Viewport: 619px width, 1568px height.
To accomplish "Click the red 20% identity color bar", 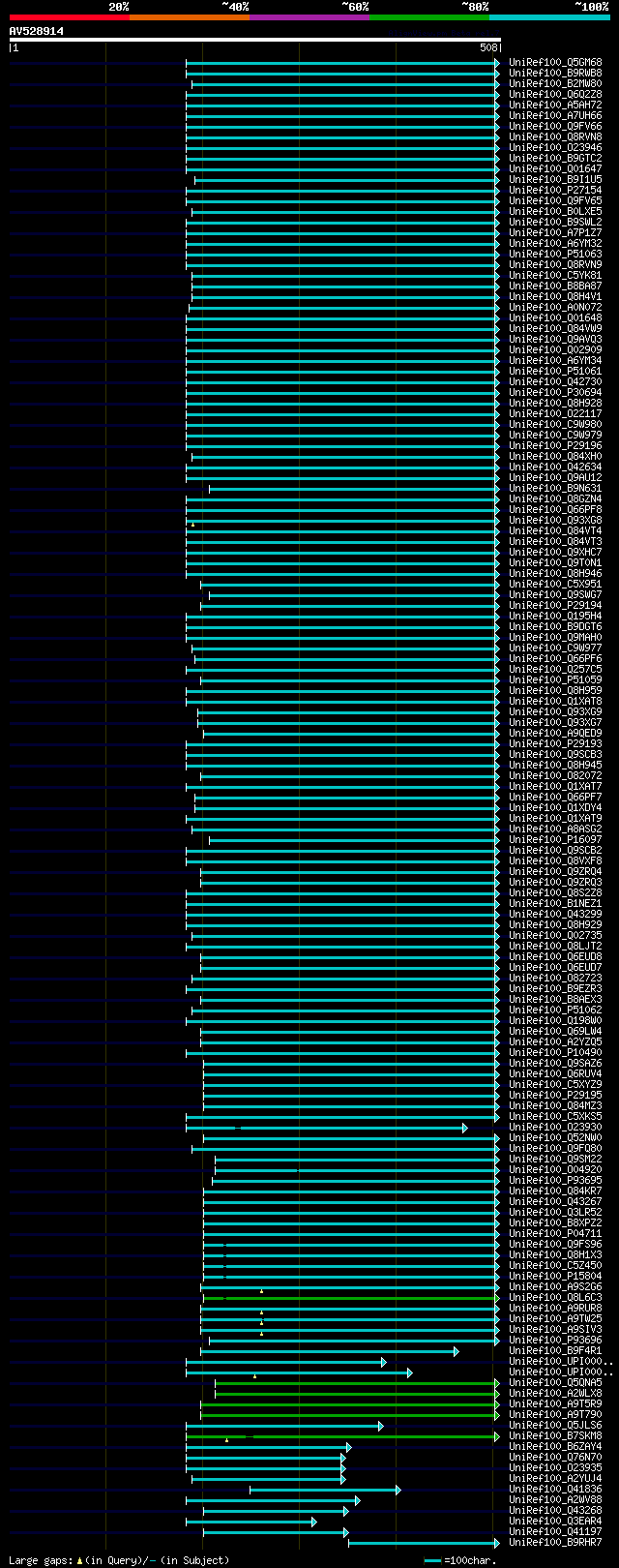I will coord(69,17).
